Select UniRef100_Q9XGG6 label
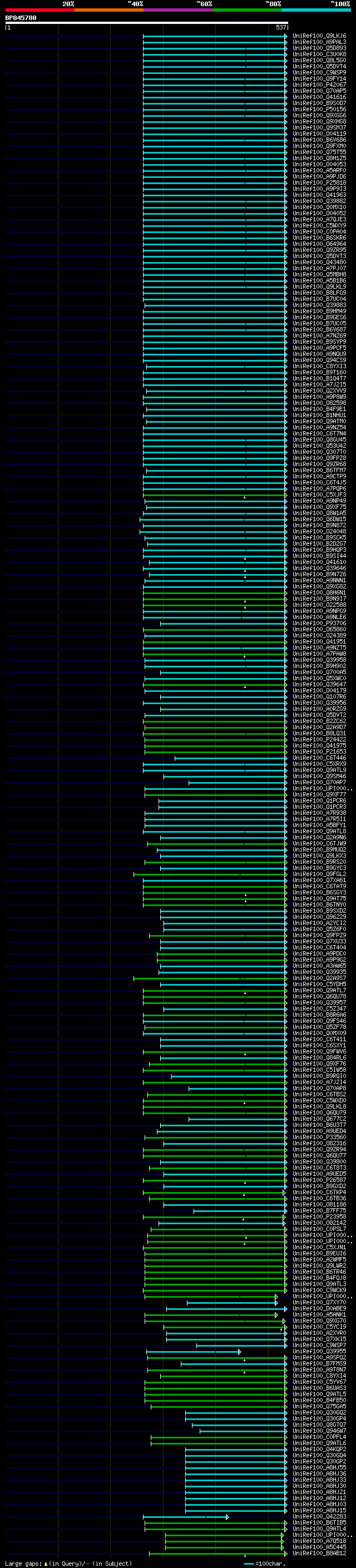Screen dimensions: 356x1568 [319, 115]
